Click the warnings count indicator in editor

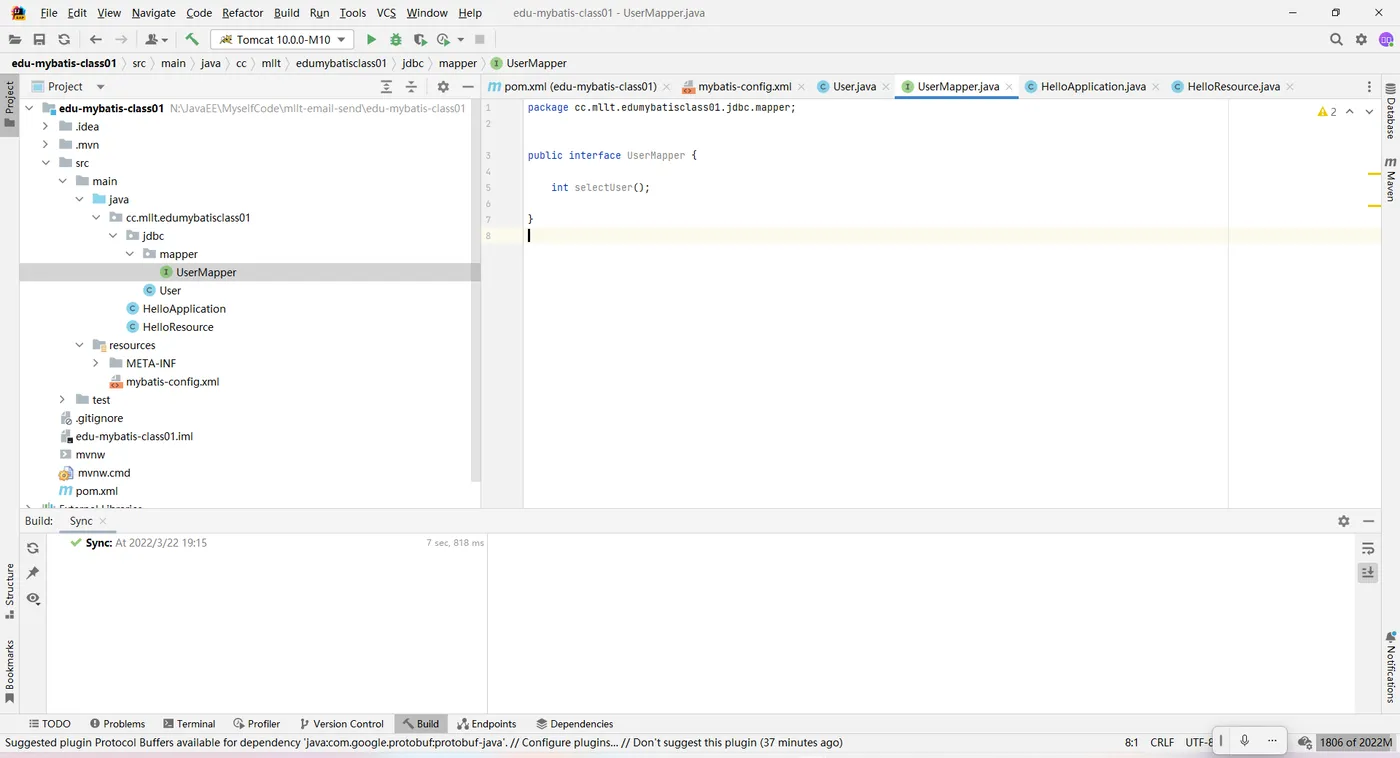(1327, 112)
